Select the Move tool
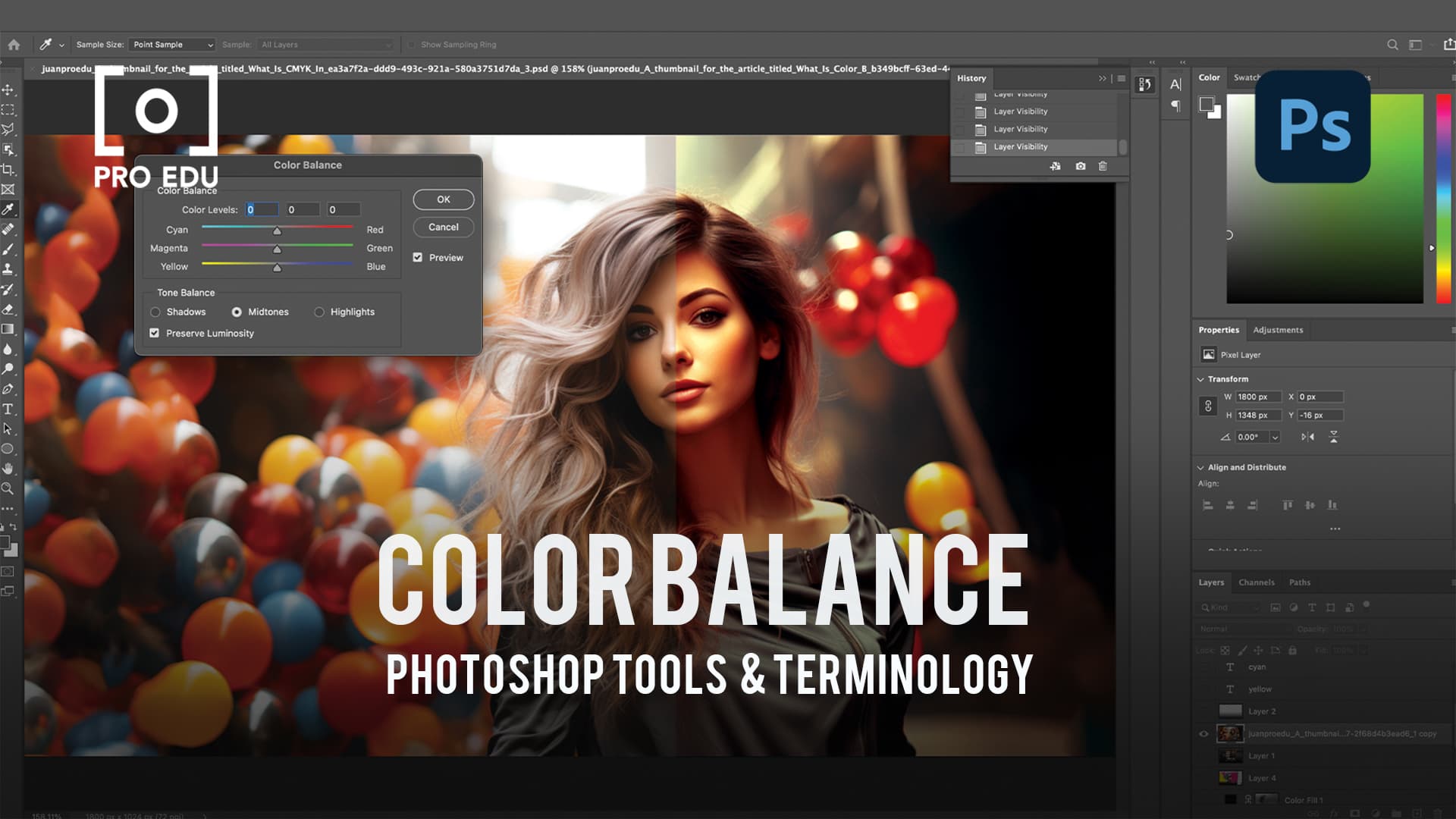 click(x=9, y=89)
